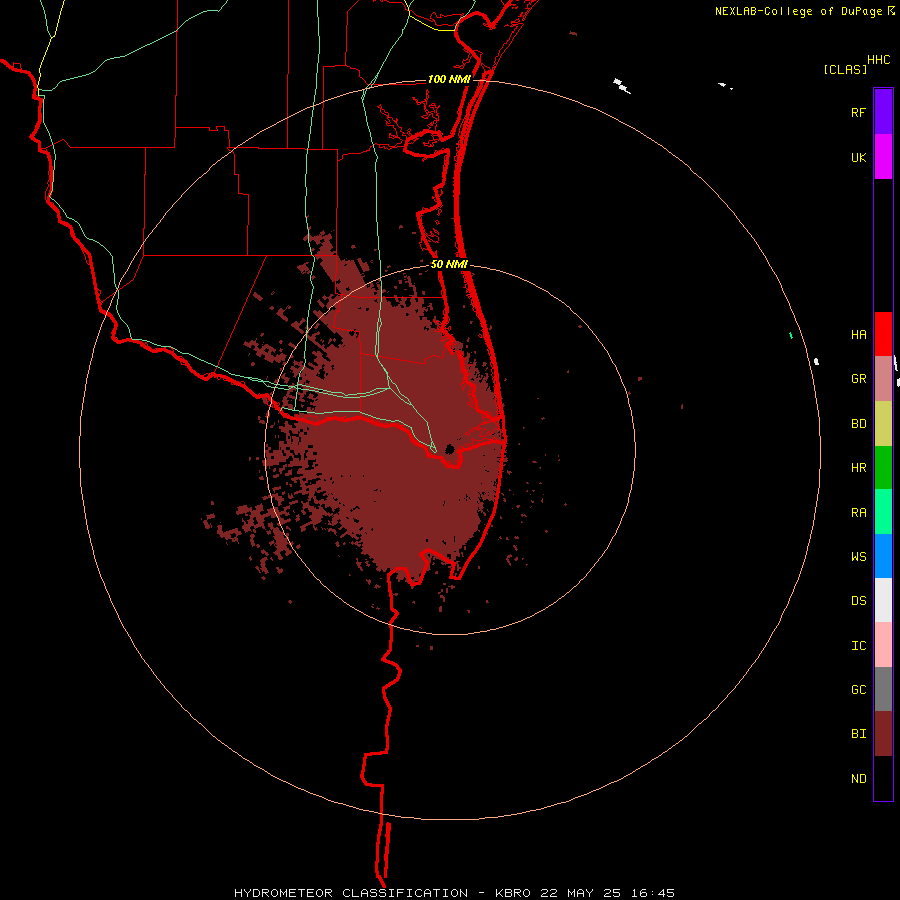Click the HA red legend swatch
The height and width of the screenshot is (900, 900).
883,334
